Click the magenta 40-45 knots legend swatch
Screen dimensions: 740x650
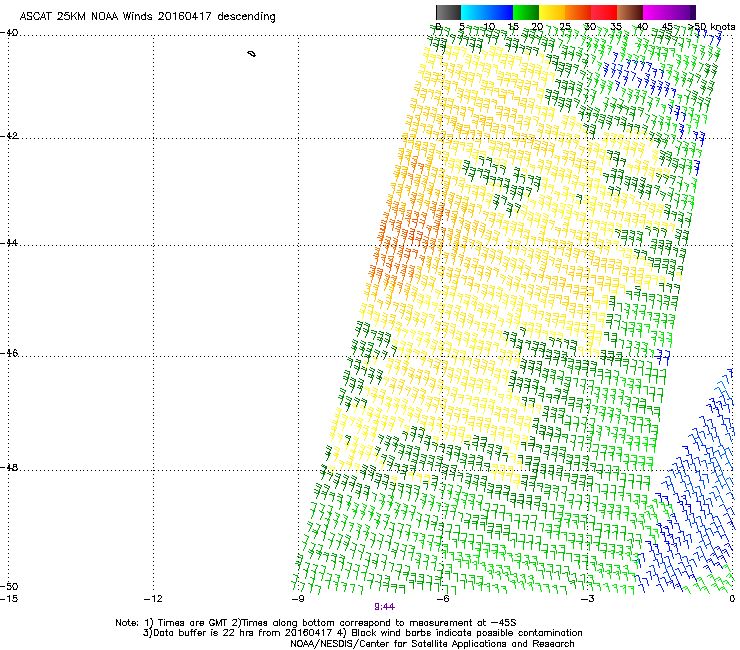(x=656, y=12)
